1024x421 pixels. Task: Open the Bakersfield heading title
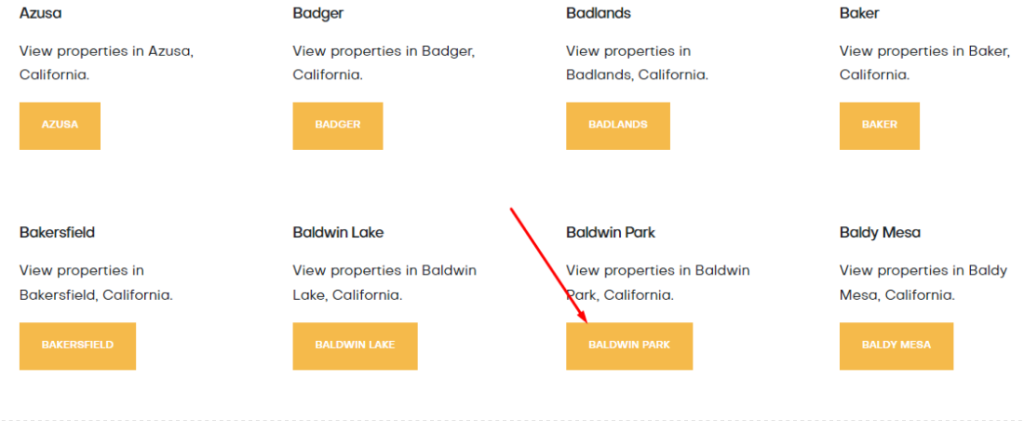click(57, 233)
